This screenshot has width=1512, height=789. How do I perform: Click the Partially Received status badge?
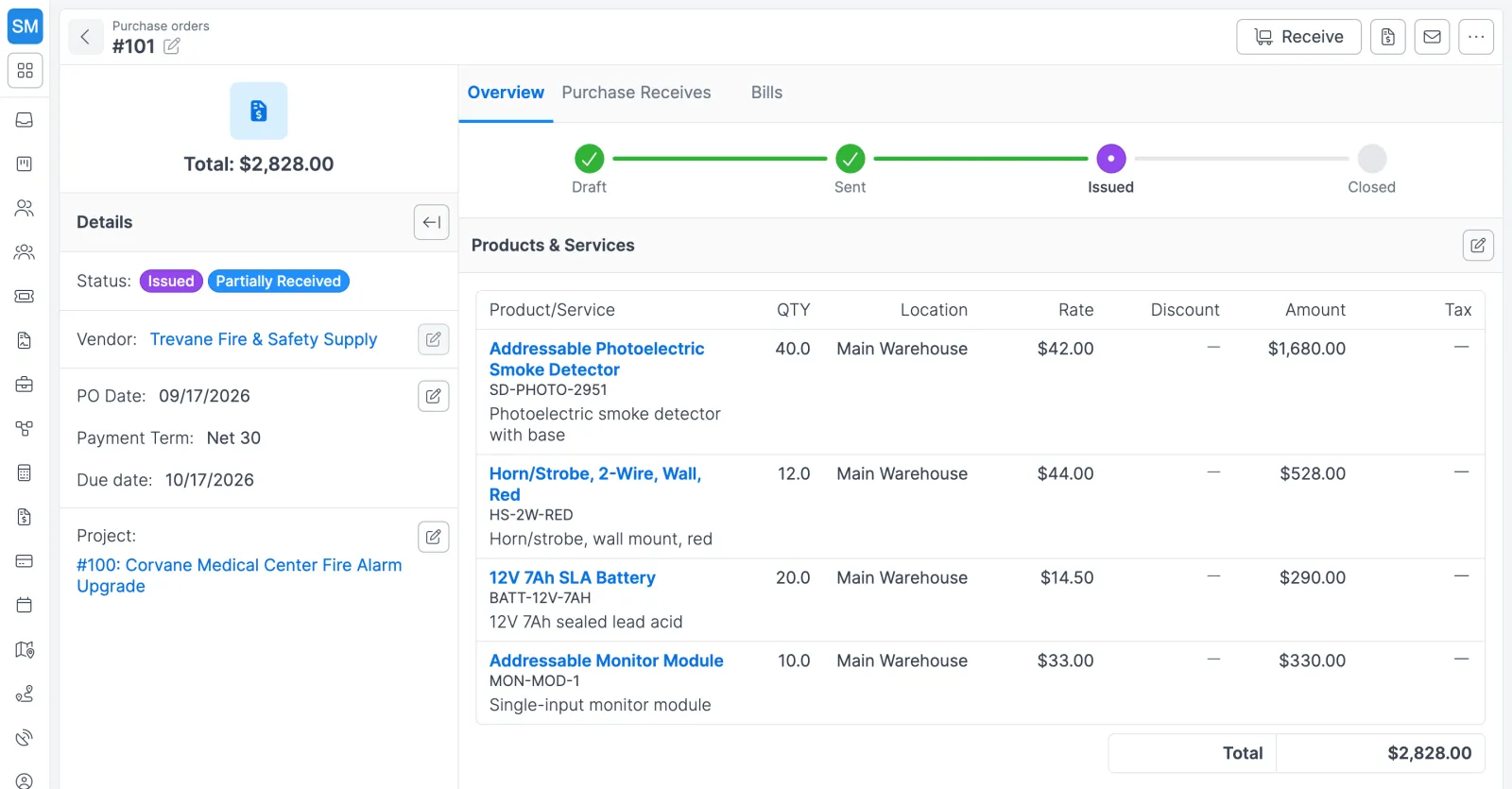coord(278,281)
